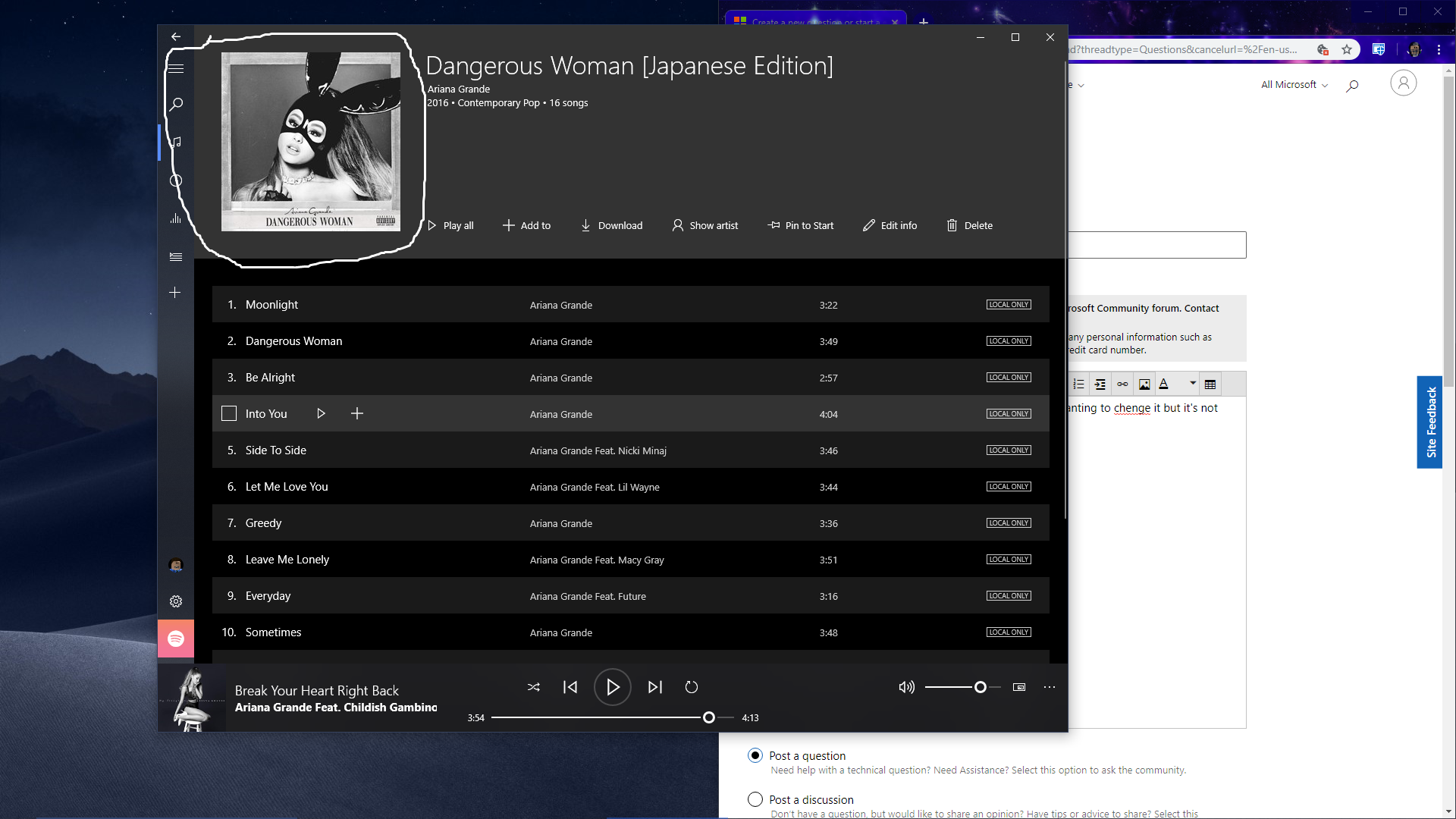Image resolution: width=1456 pixels, height=819 pixels.
Task: Toggle repeat mode button
Action: tap(692, 687)
